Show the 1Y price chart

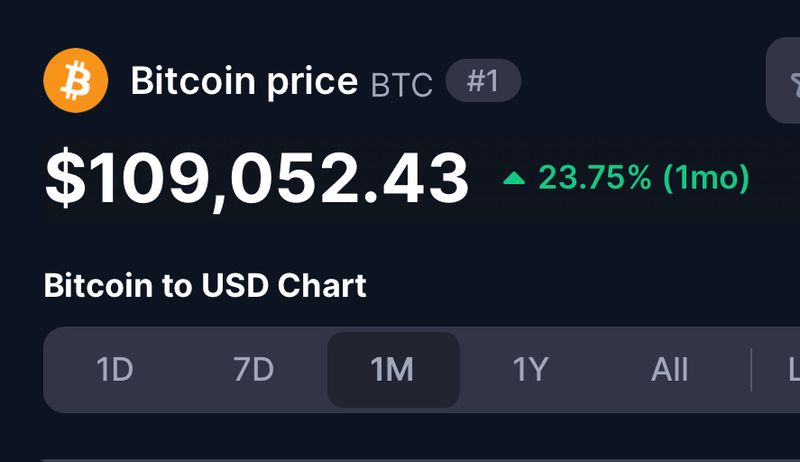(530, 370)
